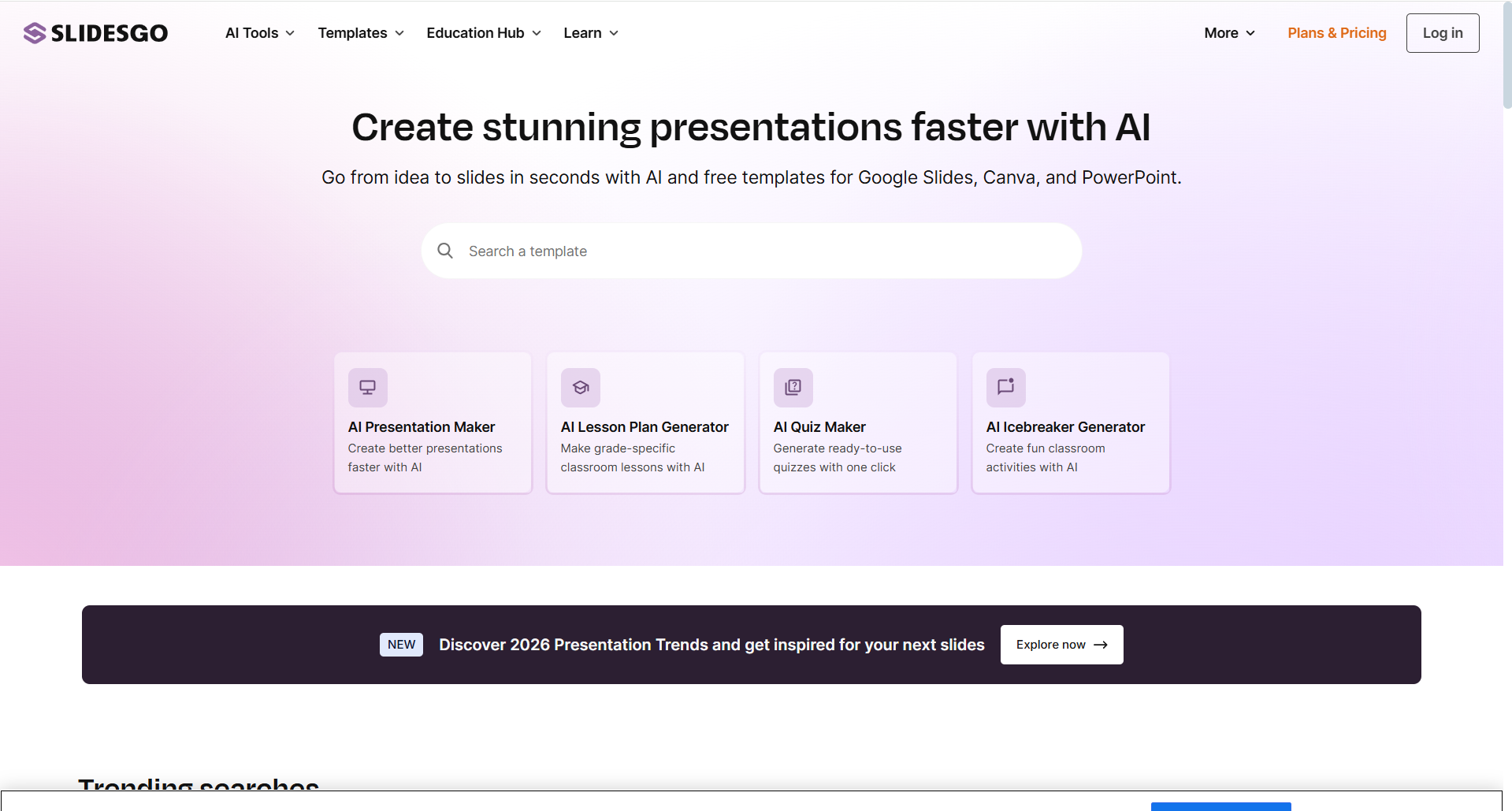
Task: Expand the More dropdown chevron
Action: click(x=1250, y=33)
